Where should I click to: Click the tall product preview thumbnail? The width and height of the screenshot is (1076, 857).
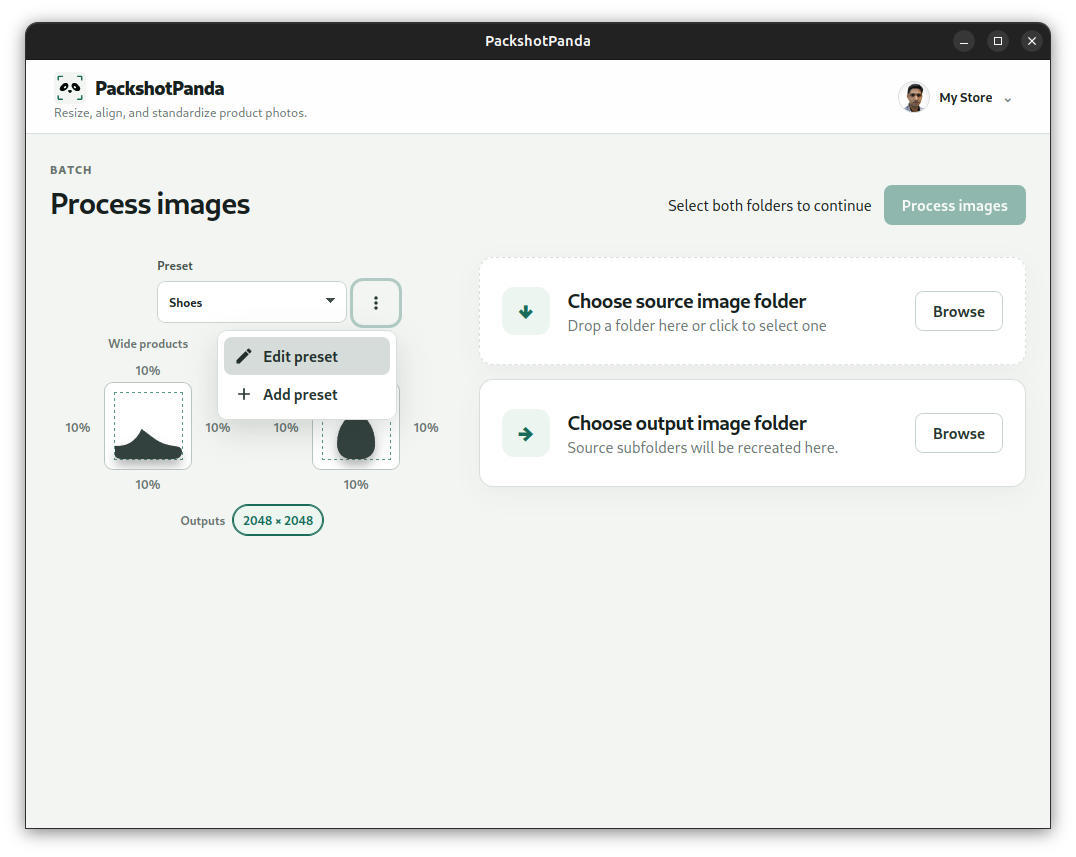[355, 439]
